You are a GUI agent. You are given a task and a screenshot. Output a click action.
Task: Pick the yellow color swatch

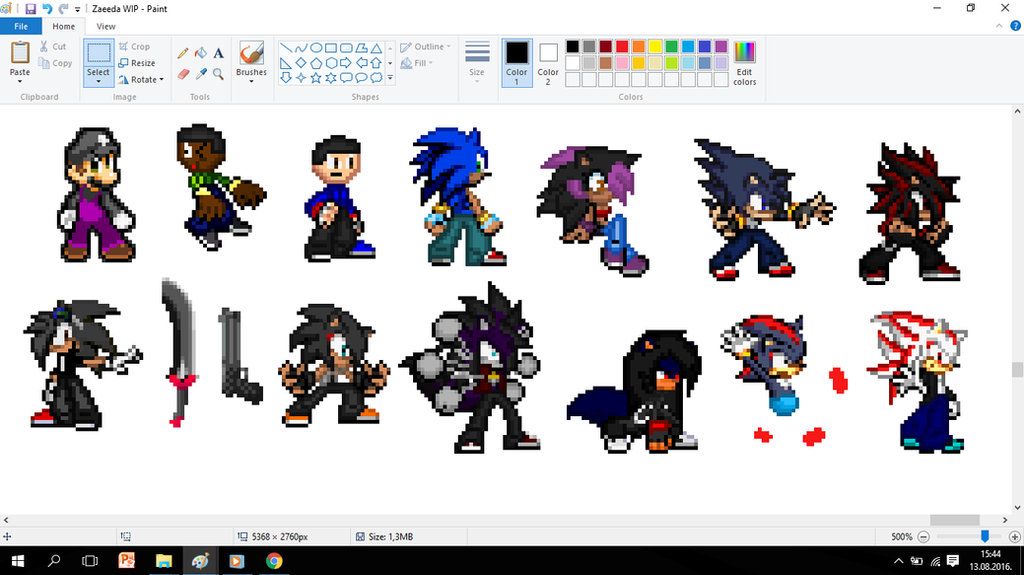click(x=655, y=46)
